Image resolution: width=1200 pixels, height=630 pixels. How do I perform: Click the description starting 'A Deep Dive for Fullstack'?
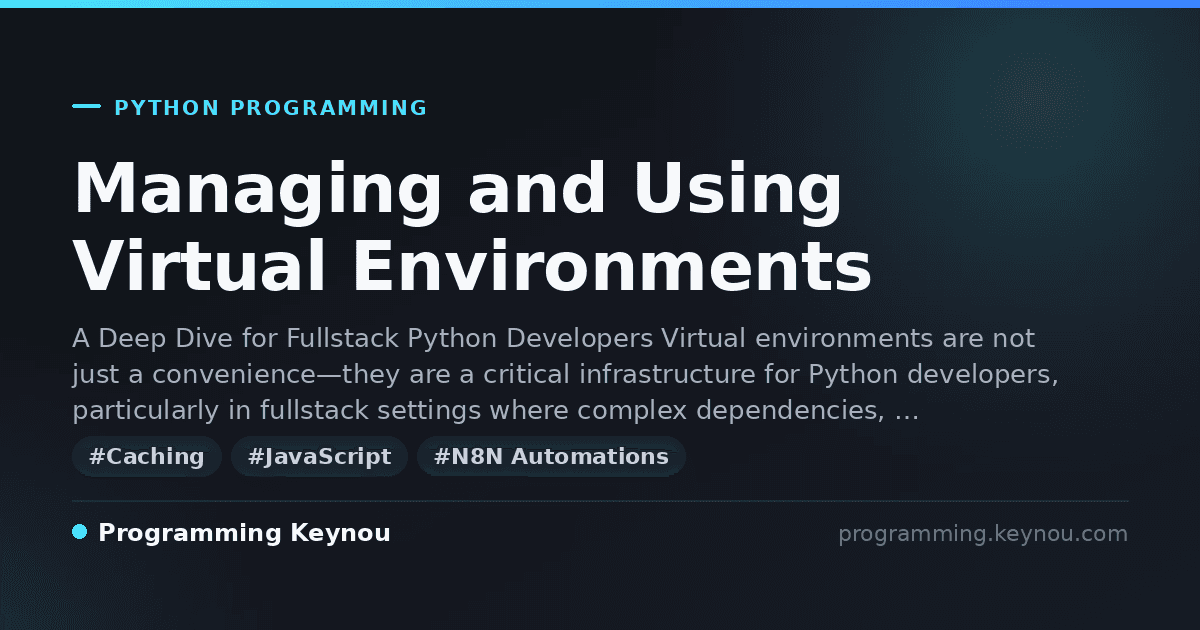[565, 374]
